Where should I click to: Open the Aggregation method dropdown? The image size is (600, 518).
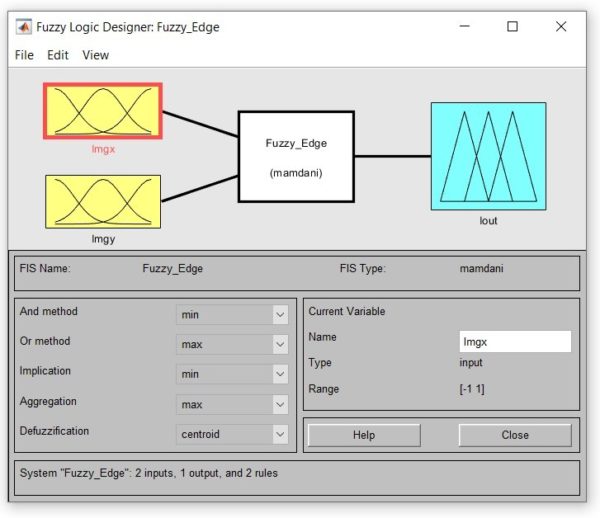(232, 404)
